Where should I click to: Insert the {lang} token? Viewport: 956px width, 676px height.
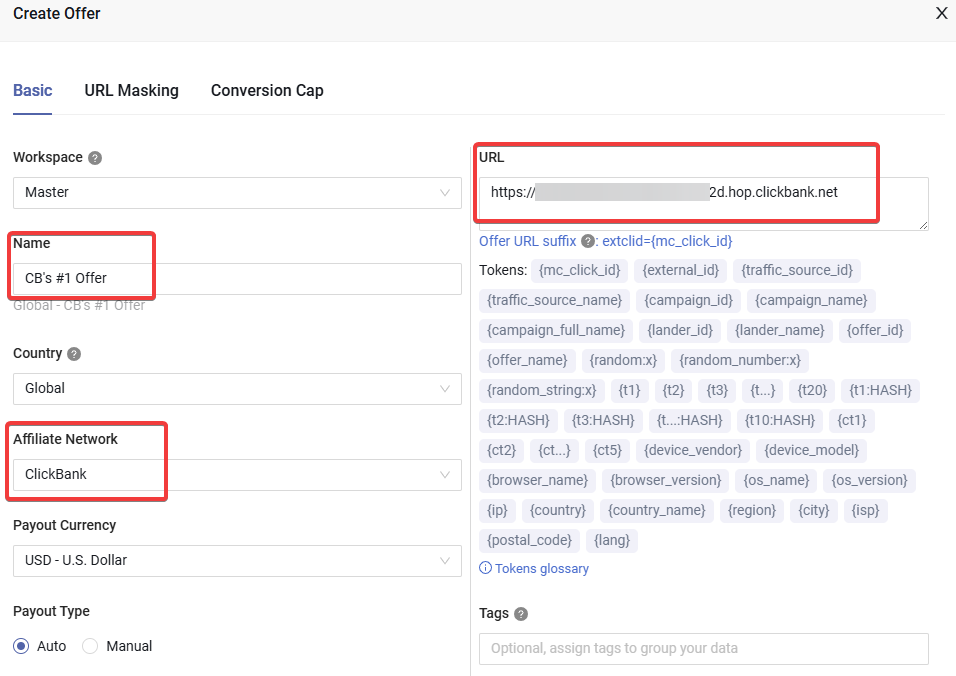pos(612,540)
